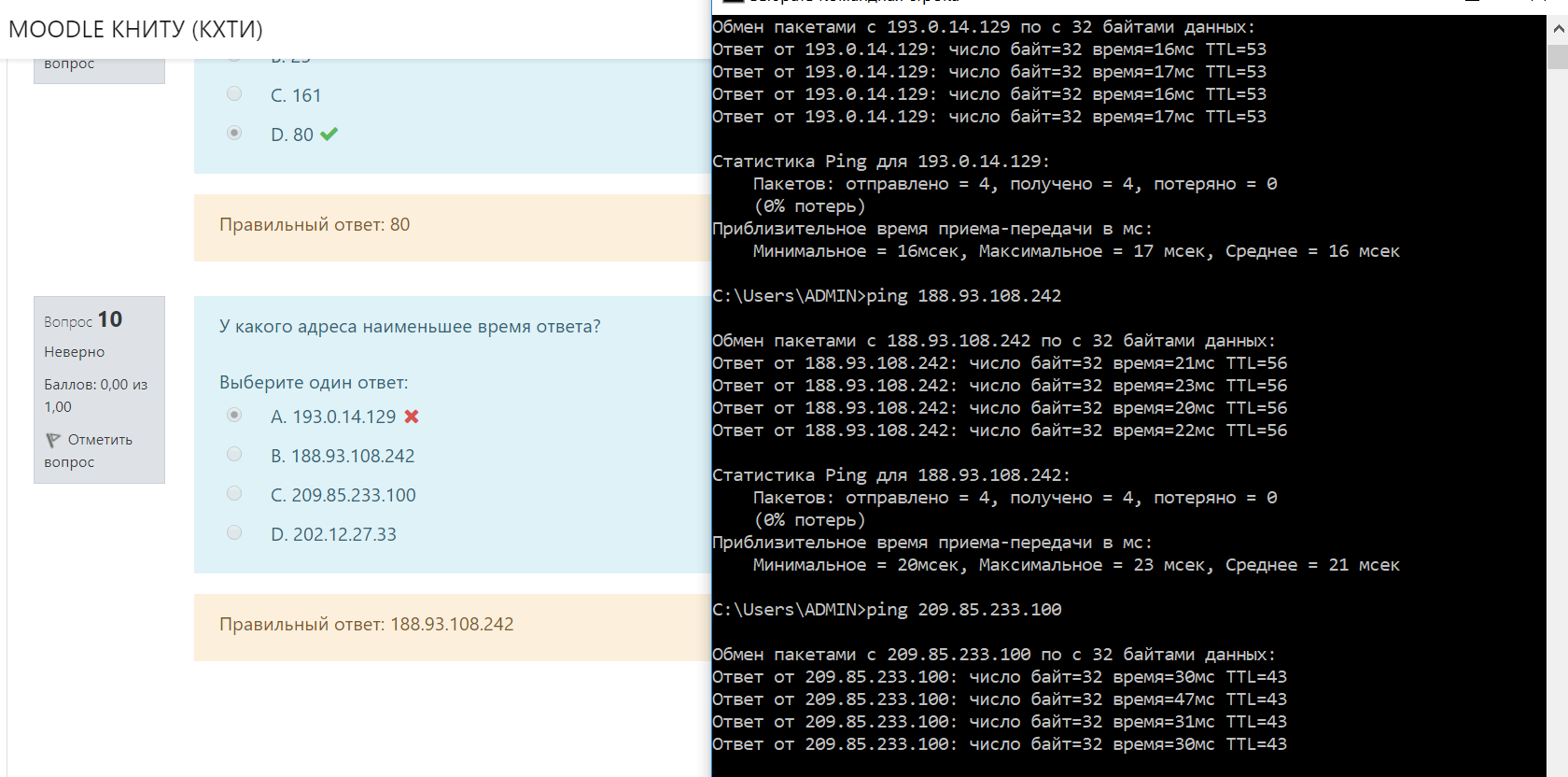Click the reply line with время=23мс

click(x=1000, y=386)
